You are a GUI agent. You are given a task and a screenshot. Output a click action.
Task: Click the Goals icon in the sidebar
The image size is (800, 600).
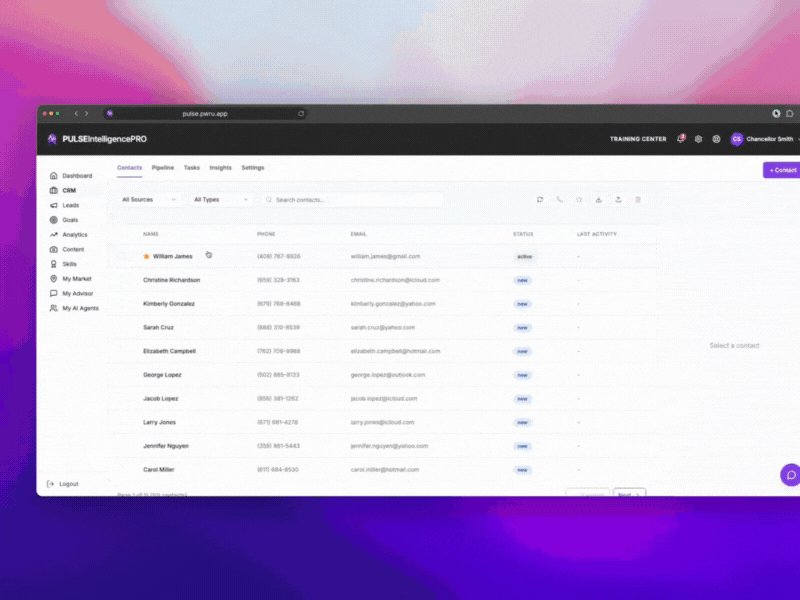tap(51, 219)
